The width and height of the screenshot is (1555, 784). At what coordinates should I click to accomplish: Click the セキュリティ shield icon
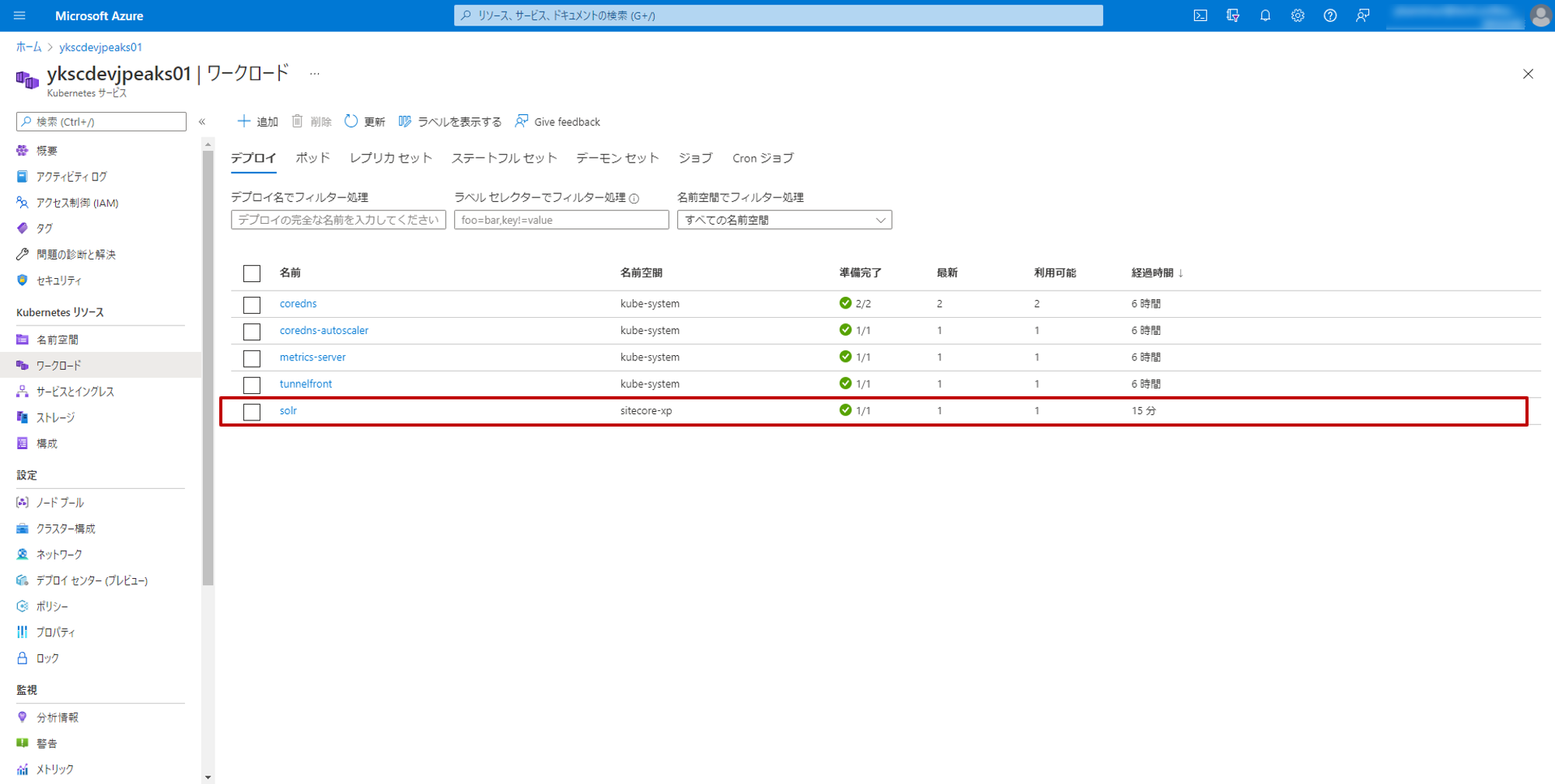(x=23, y=280)
